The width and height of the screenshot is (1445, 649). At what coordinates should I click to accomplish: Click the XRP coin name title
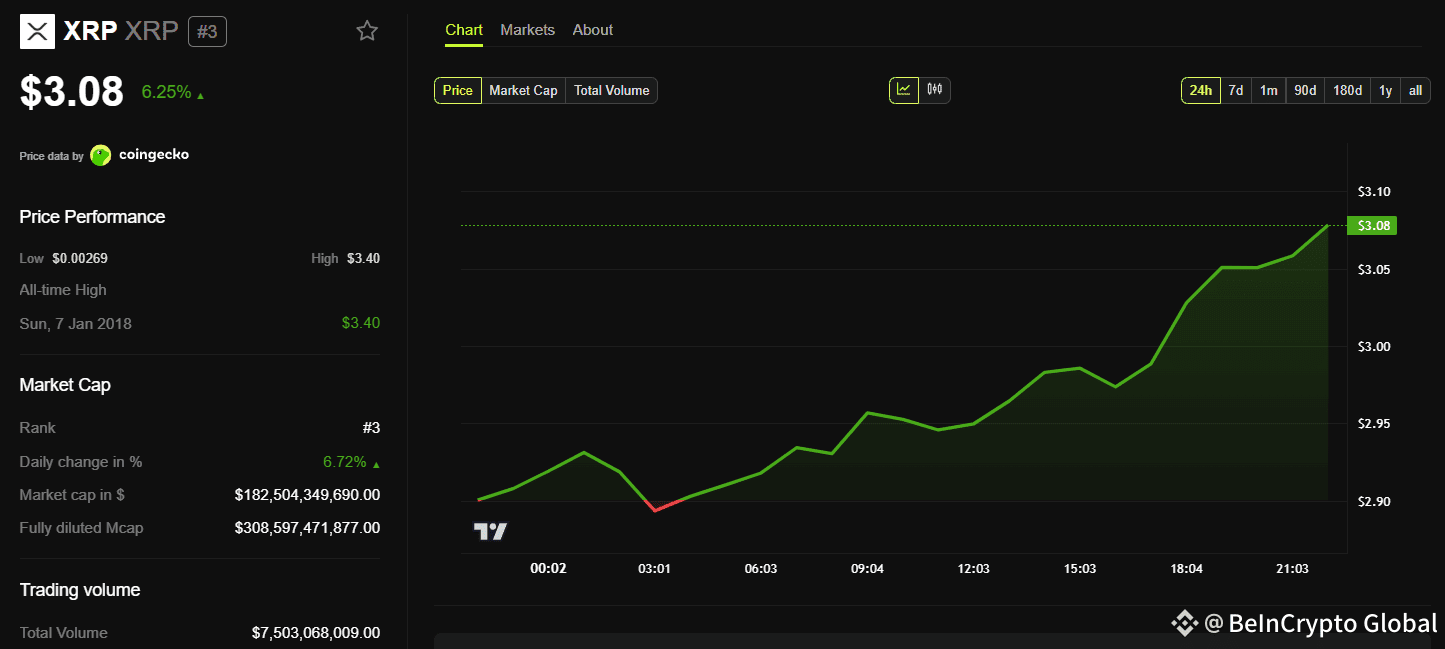90,32
